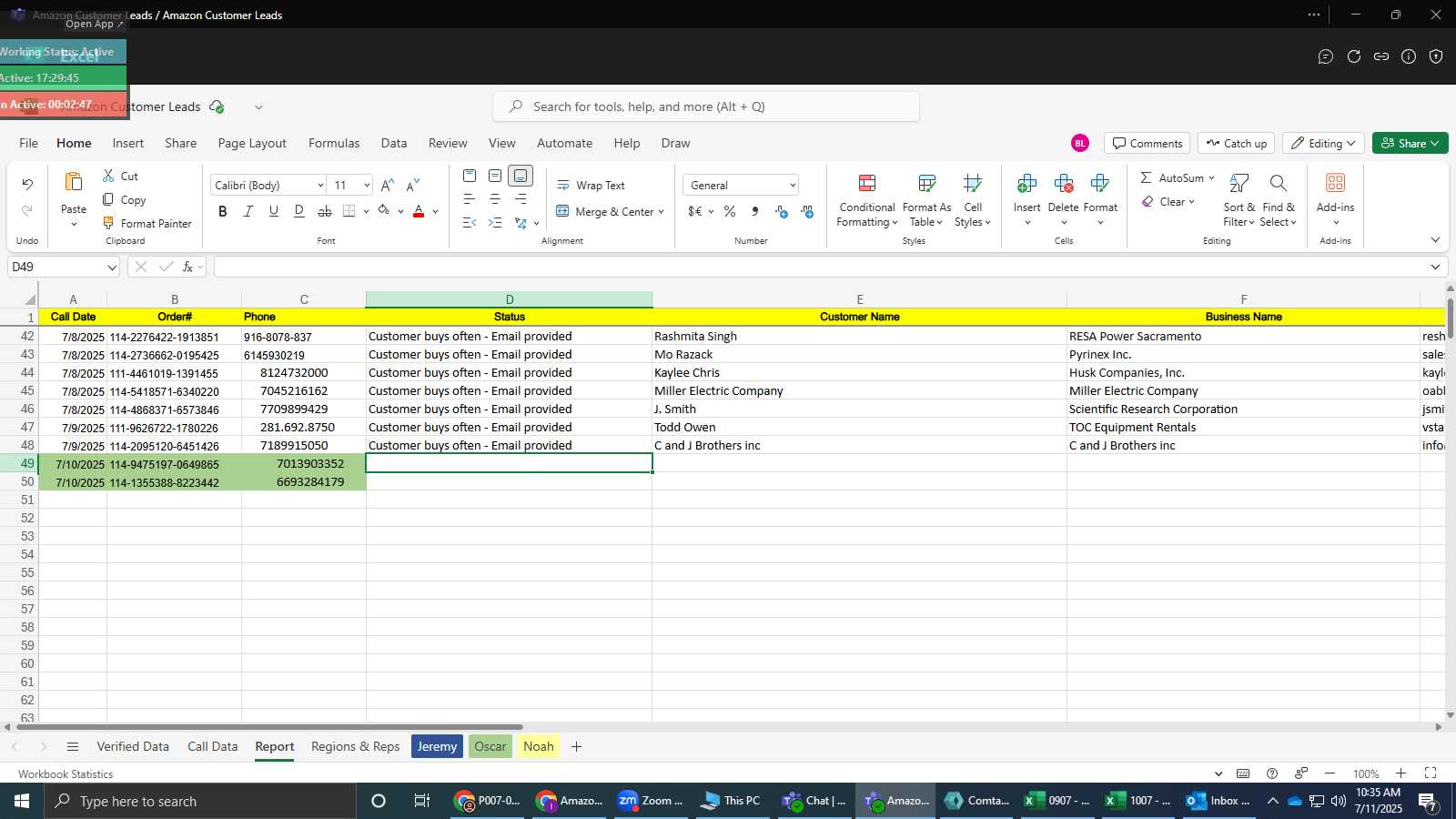
Task: Open the Insert ribbon tab
Action: (128, 143)
